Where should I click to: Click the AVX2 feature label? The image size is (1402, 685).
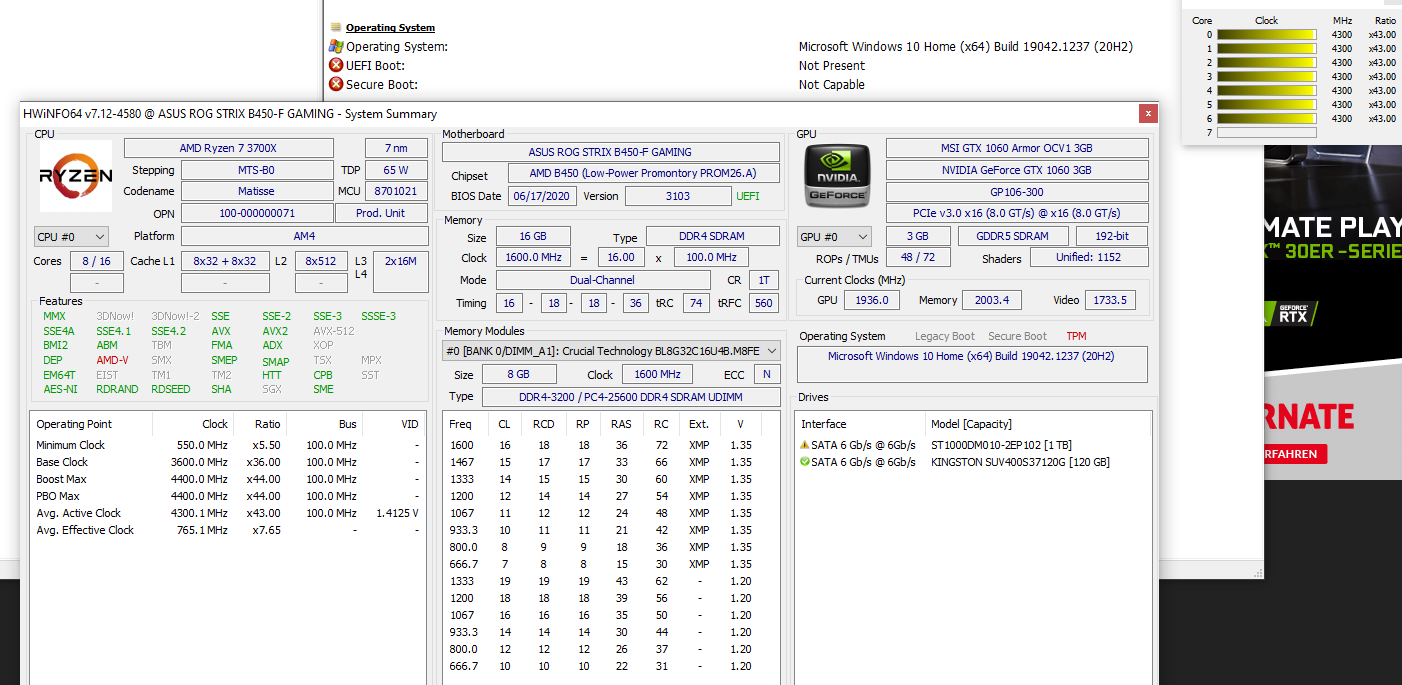pos(275,331)
